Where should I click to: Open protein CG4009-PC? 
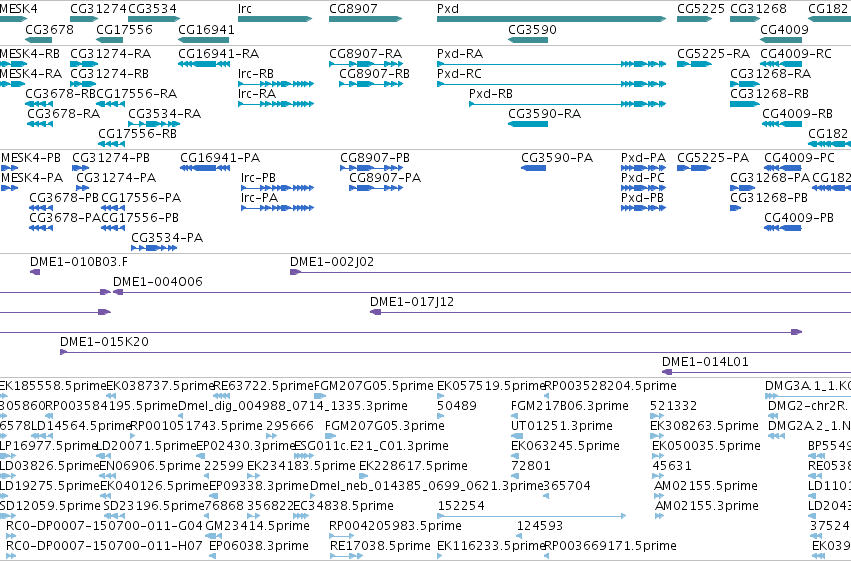799,158
